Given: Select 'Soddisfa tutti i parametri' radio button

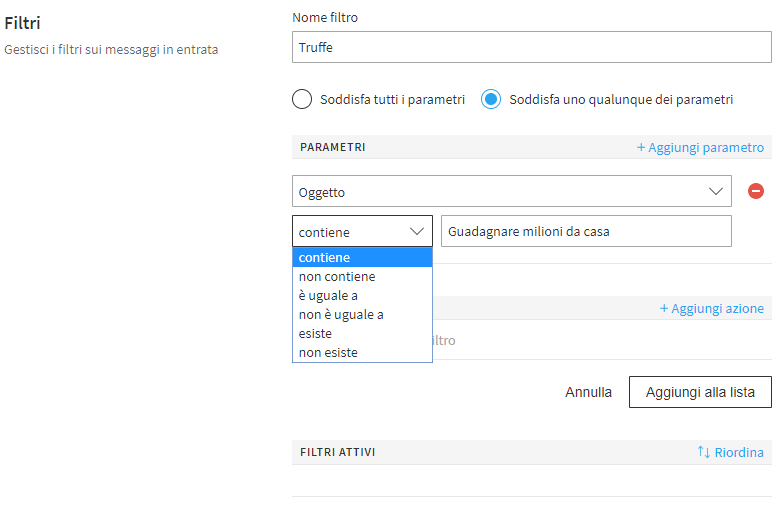Looking at the screenshot, I should pyautogui.click(x=302, y=99).
